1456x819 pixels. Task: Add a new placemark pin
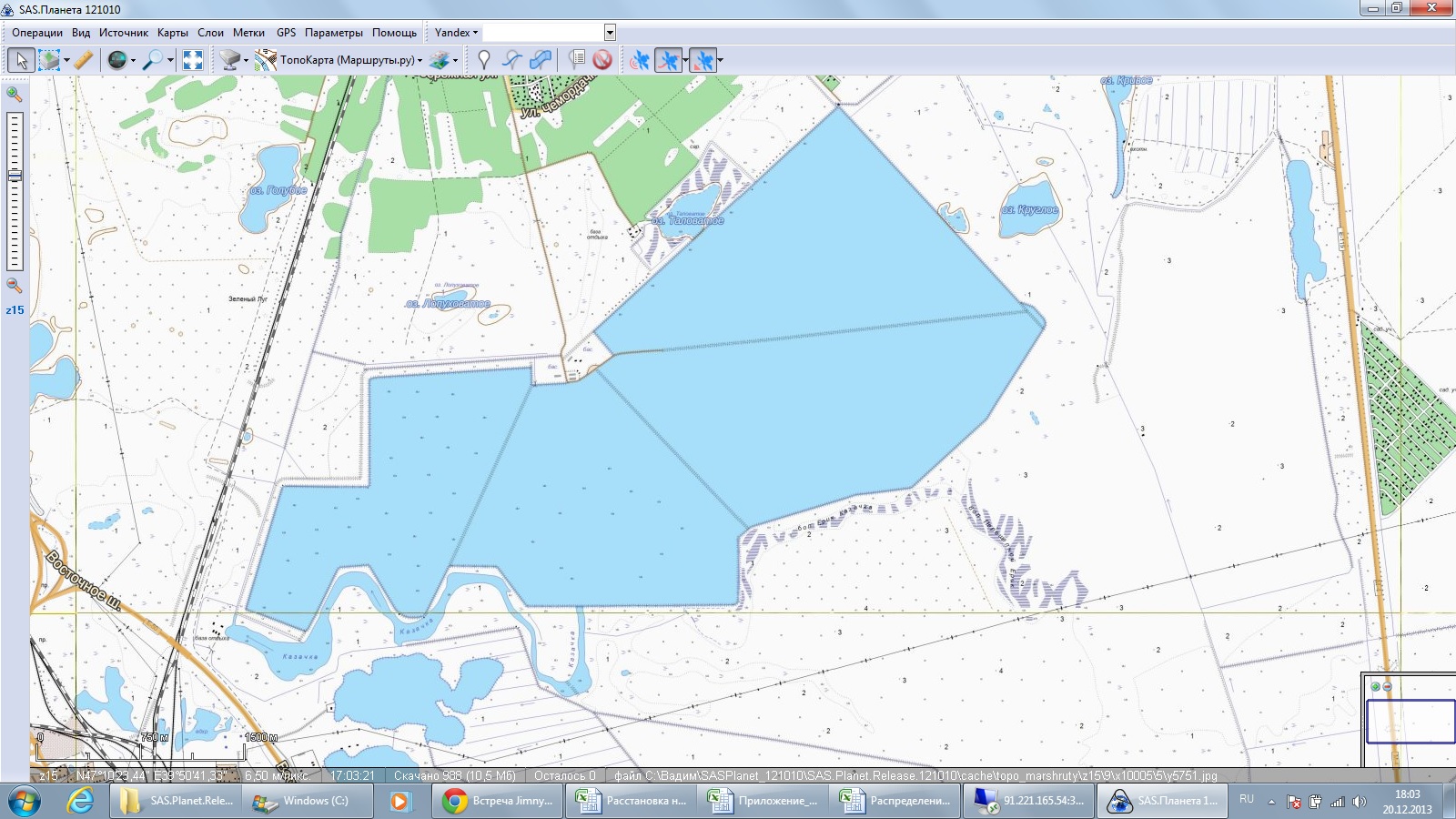click(x=484, y=60)
